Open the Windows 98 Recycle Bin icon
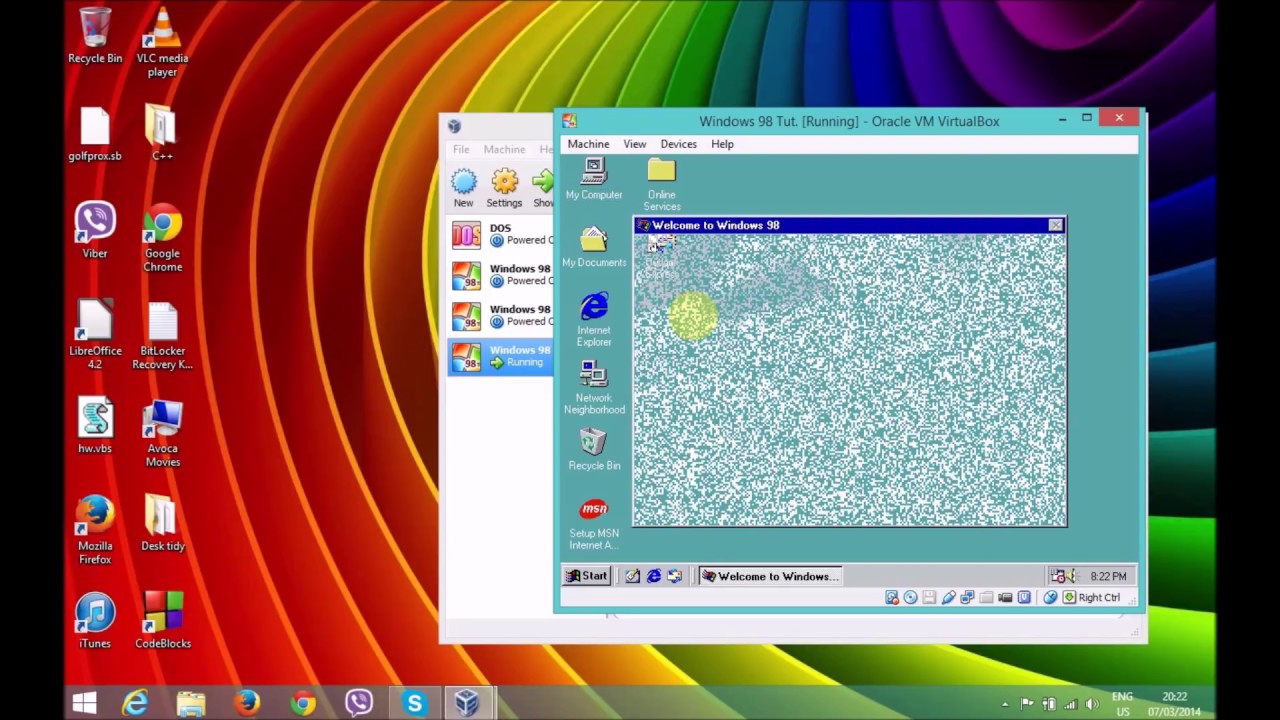The width and height of the screenshot is (1280, 720). [x=594, y=449]
